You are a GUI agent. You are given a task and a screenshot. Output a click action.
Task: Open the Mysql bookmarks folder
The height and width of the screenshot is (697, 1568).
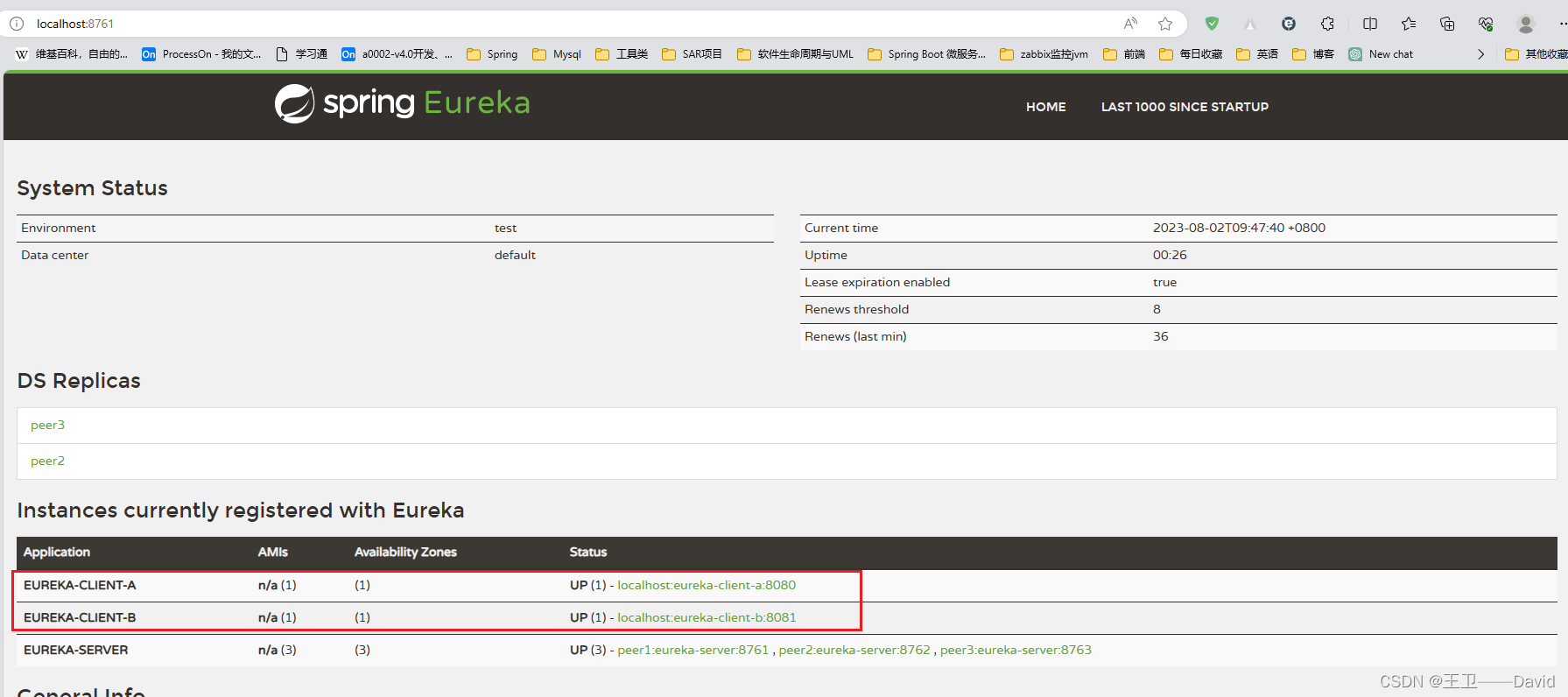[x=557, y=54]
